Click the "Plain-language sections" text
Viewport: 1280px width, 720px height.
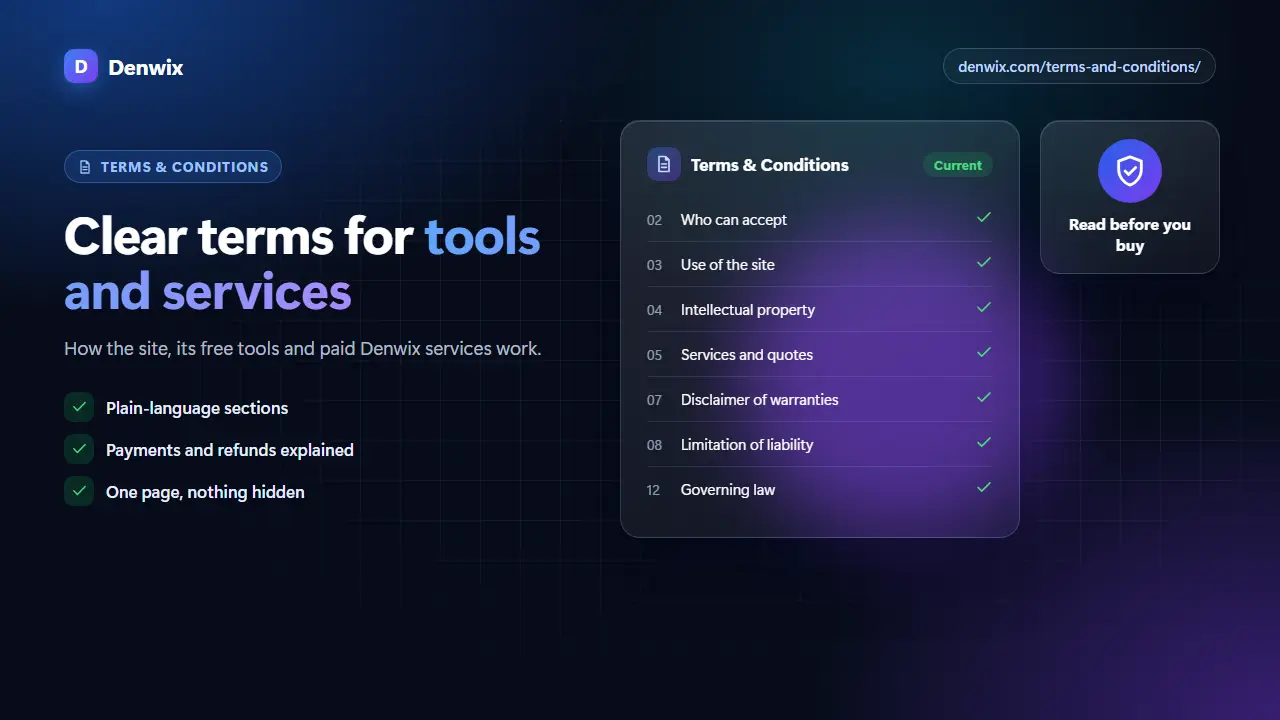point(197,408)
